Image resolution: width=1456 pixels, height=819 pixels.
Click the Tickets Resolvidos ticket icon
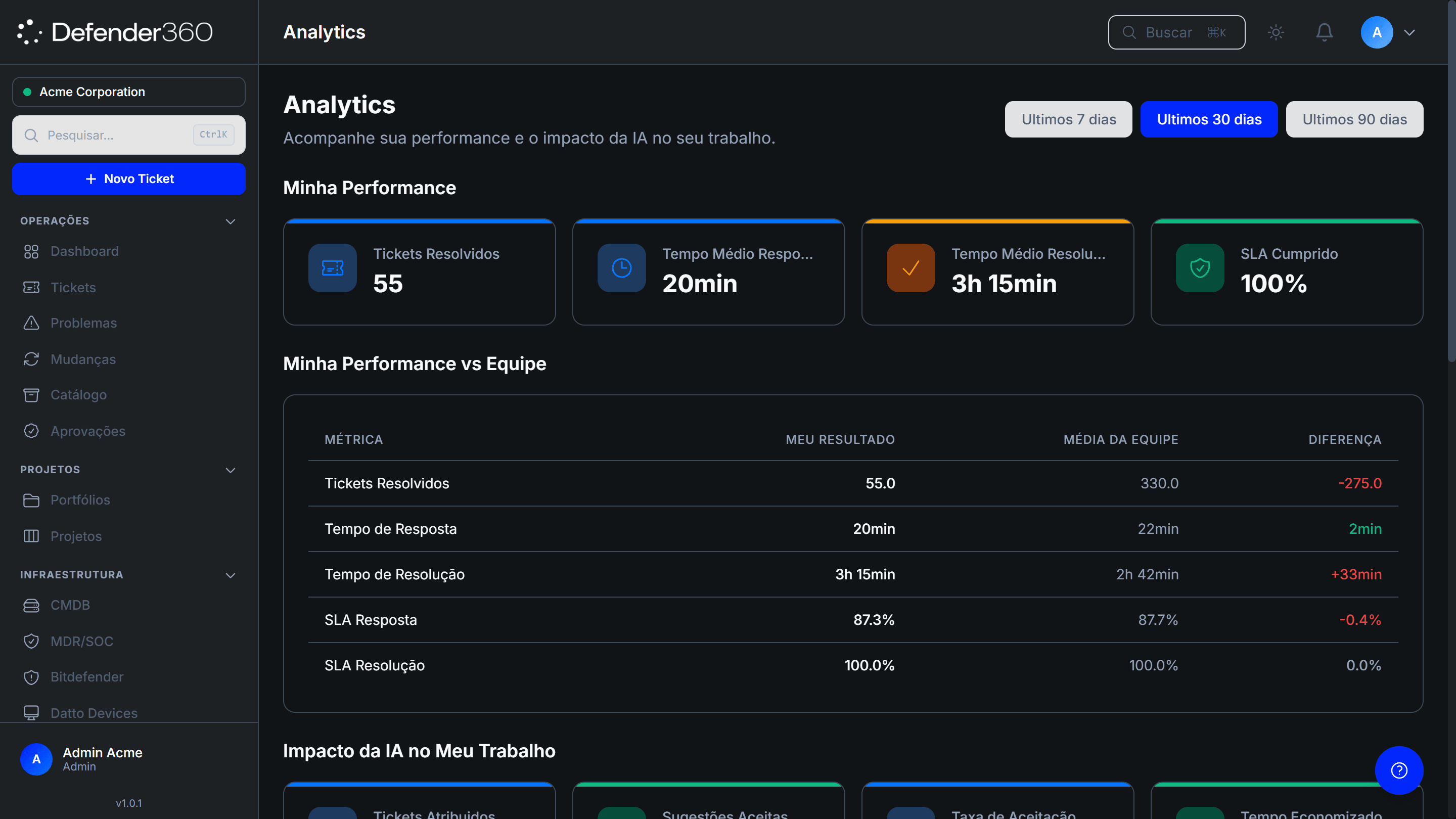click(332, 268)
